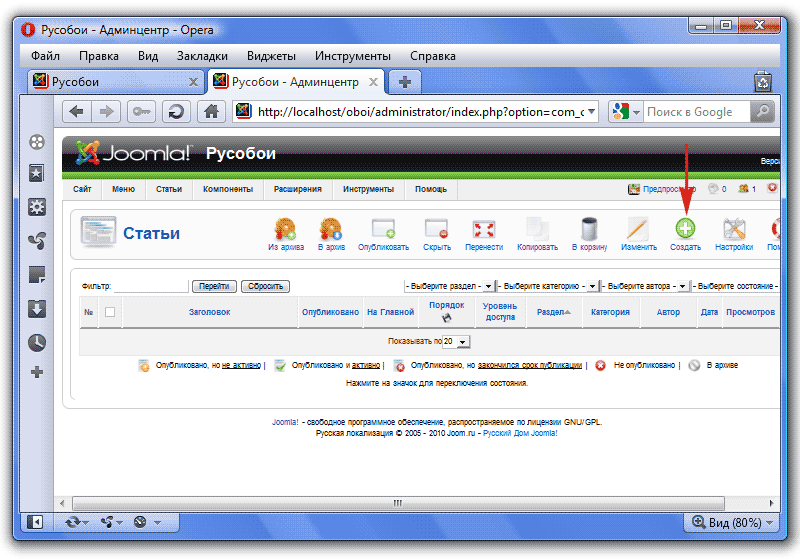
Task: Click the Перенести (Move) icon
Action: 484,229
